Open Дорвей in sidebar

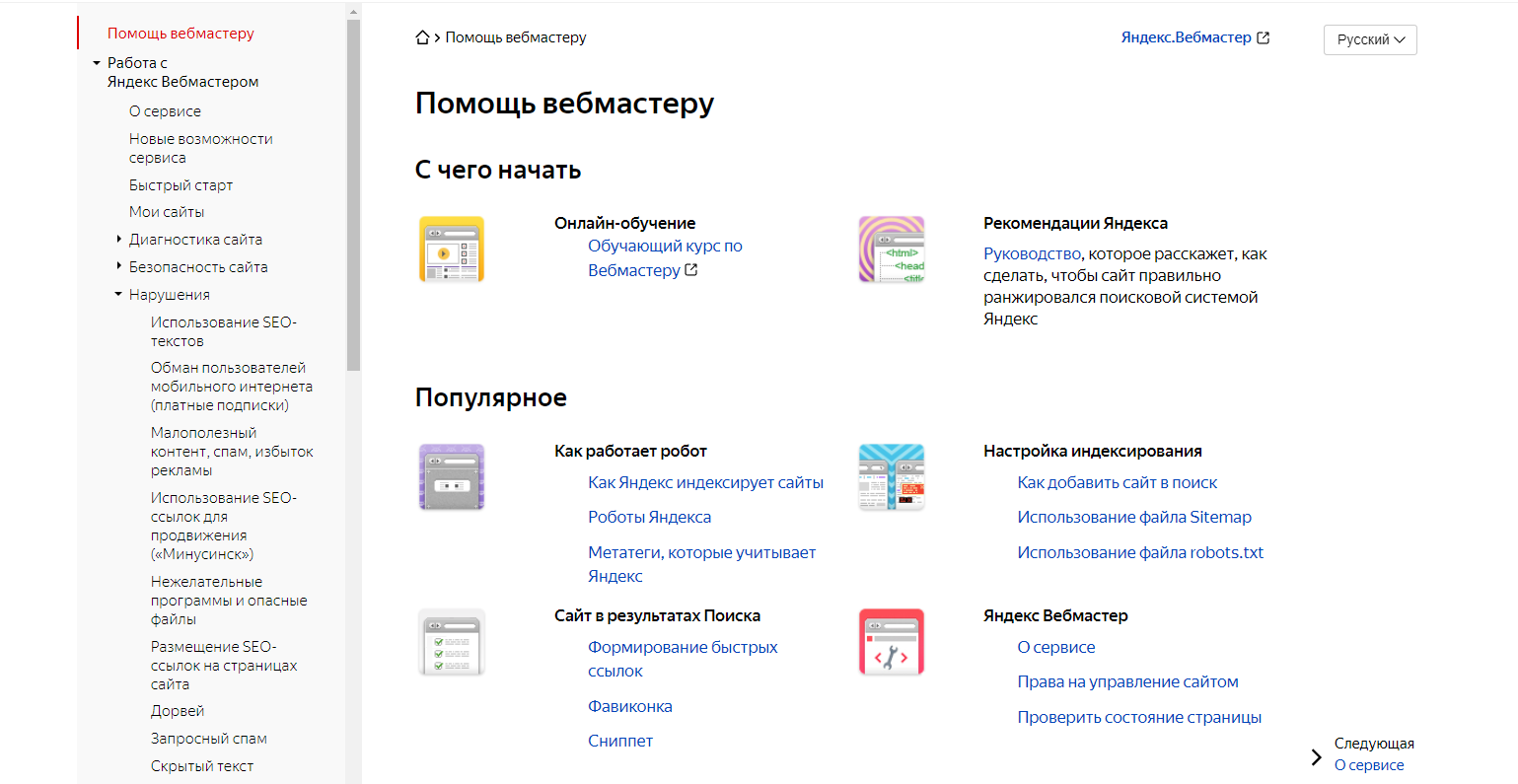point(178,711)
